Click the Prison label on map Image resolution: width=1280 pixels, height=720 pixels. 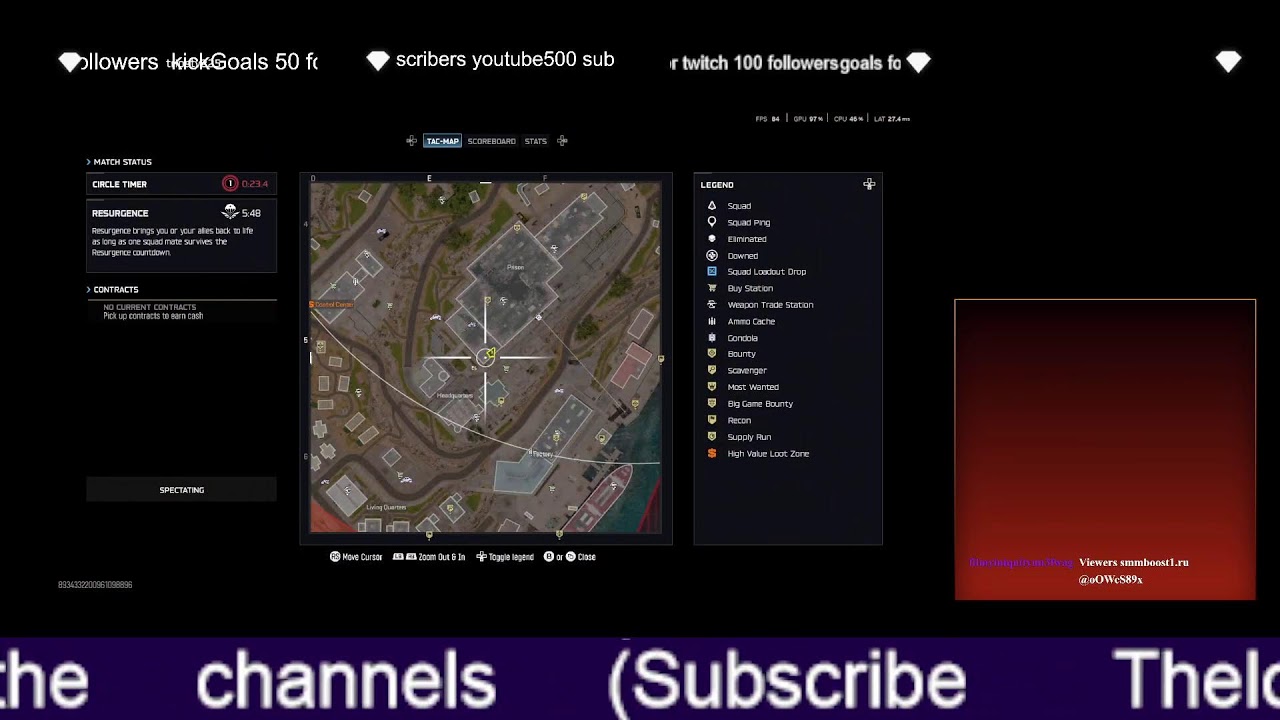click(515, 267)
